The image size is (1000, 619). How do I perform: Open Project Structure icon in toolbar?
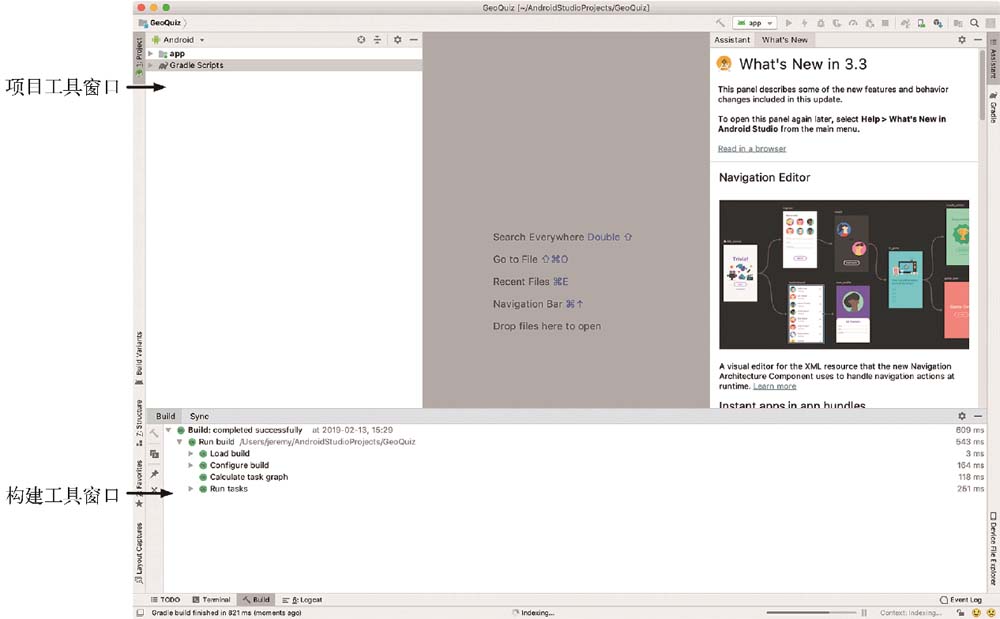point(958,23)
